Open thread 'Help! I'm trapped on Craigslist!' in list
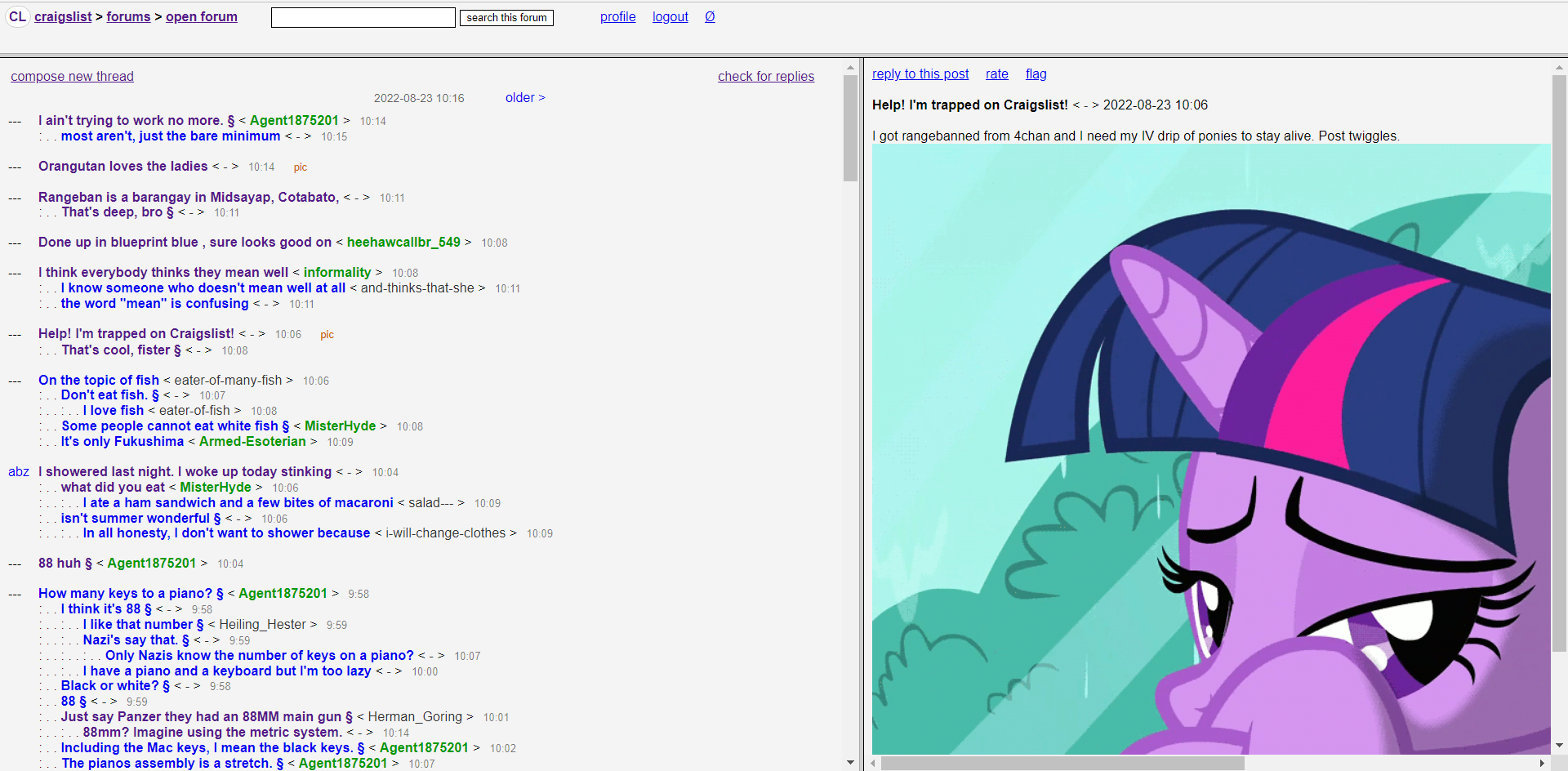 pyautogui.click(x=136, y=333)
